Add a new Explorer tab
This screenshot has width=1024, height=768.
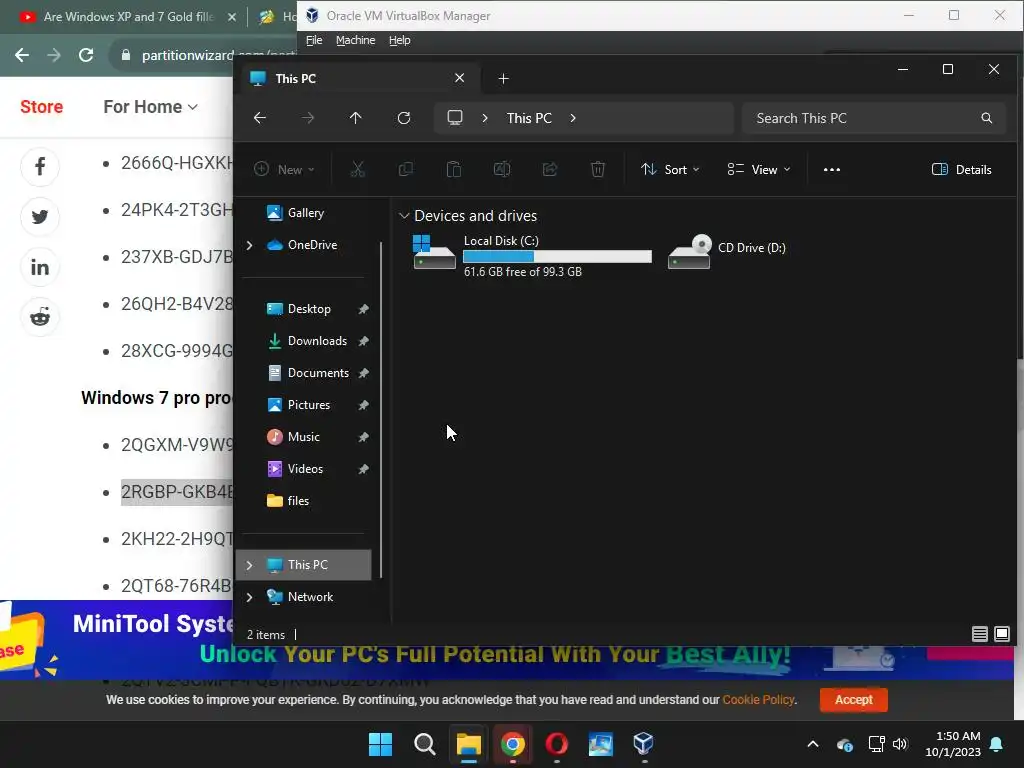pos(504,78)
